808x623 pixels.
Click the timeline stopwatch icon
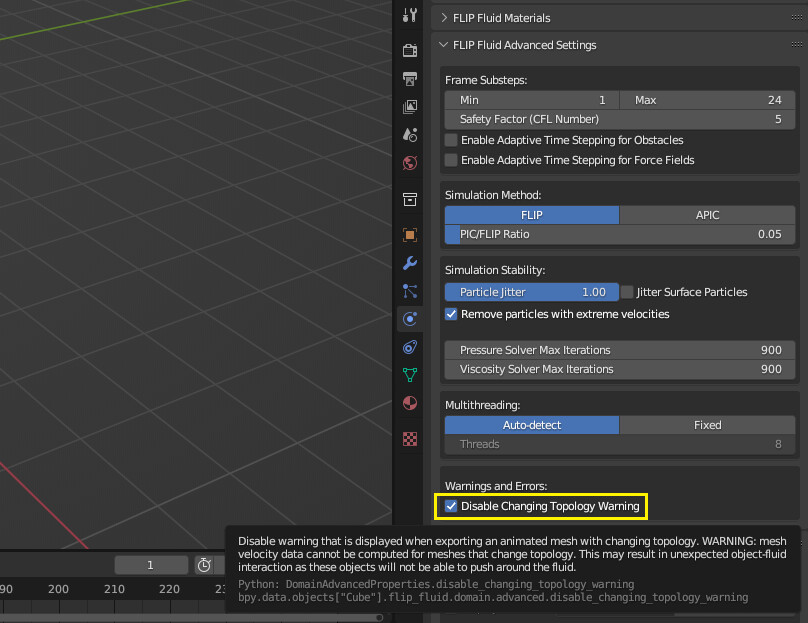point(204,565)
